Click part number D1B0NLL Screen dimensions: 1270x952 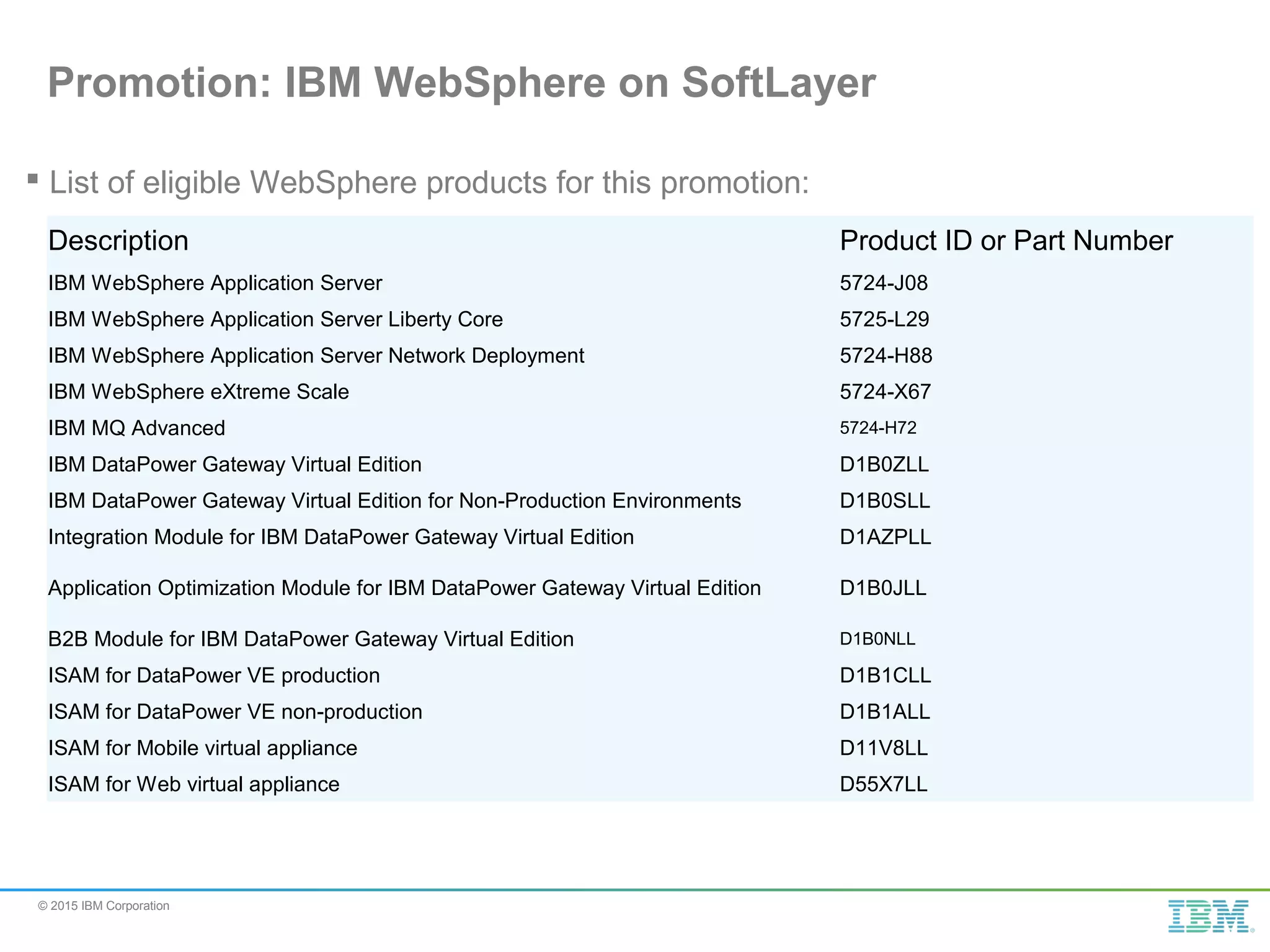coord(877,639)
